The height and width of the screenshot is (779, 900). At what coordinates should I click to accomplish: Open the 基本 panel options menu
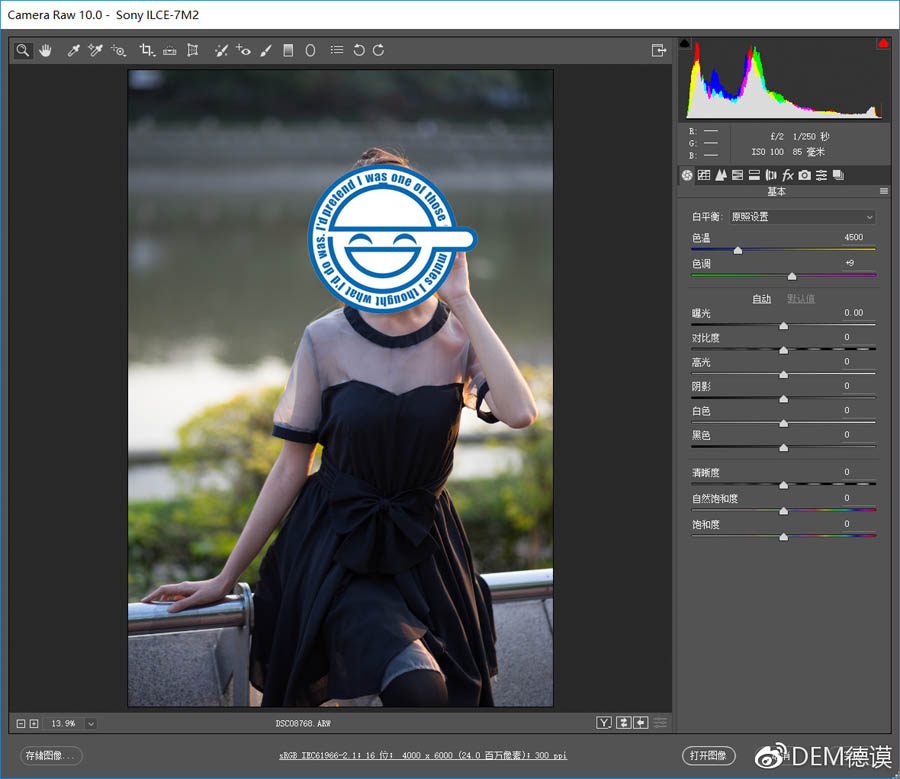point(883,191)
